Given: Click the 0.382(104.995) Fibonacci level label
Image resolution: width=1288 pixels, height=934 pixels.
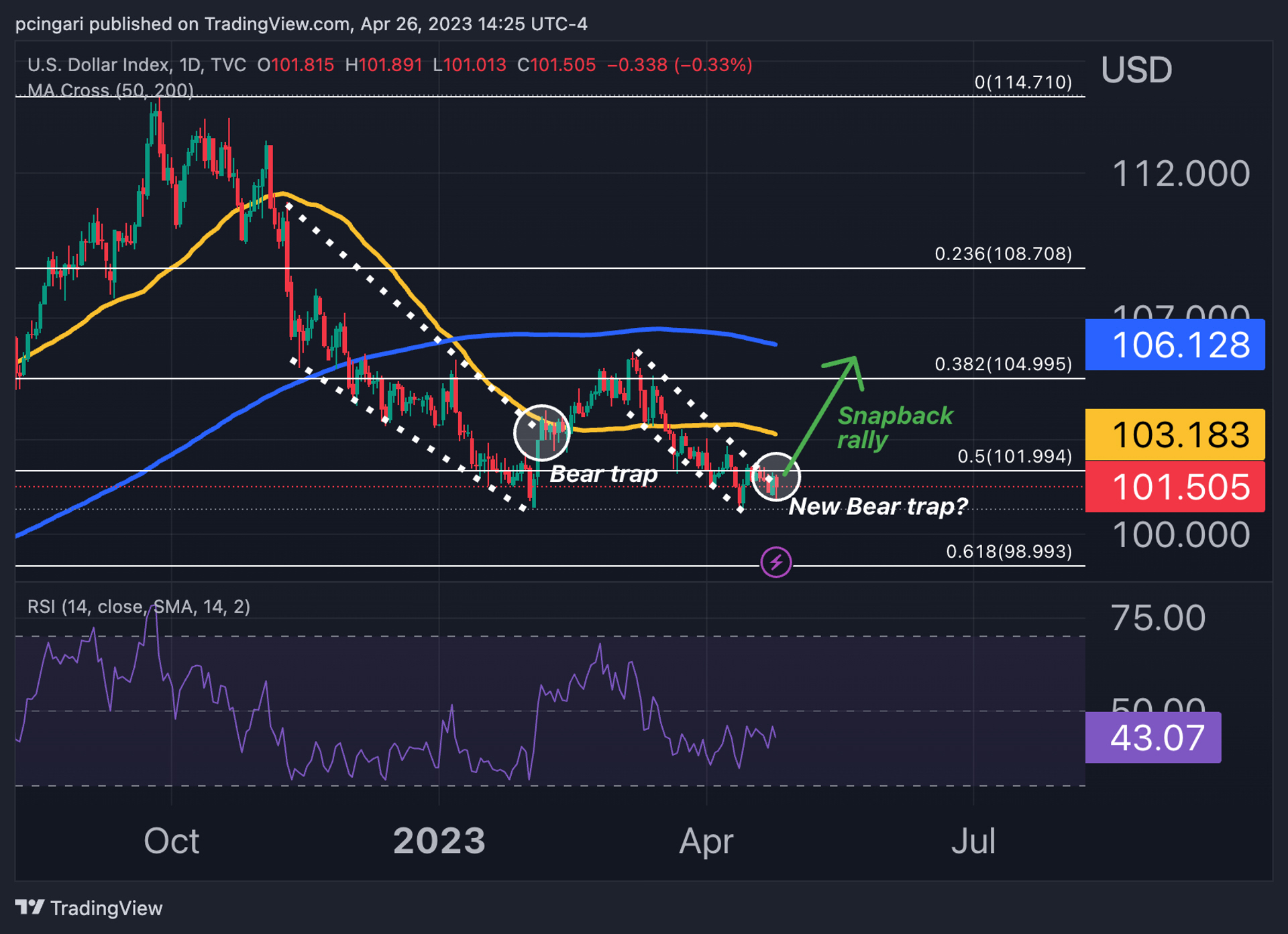Looking at the screenshot, I should pos(1003,364).
